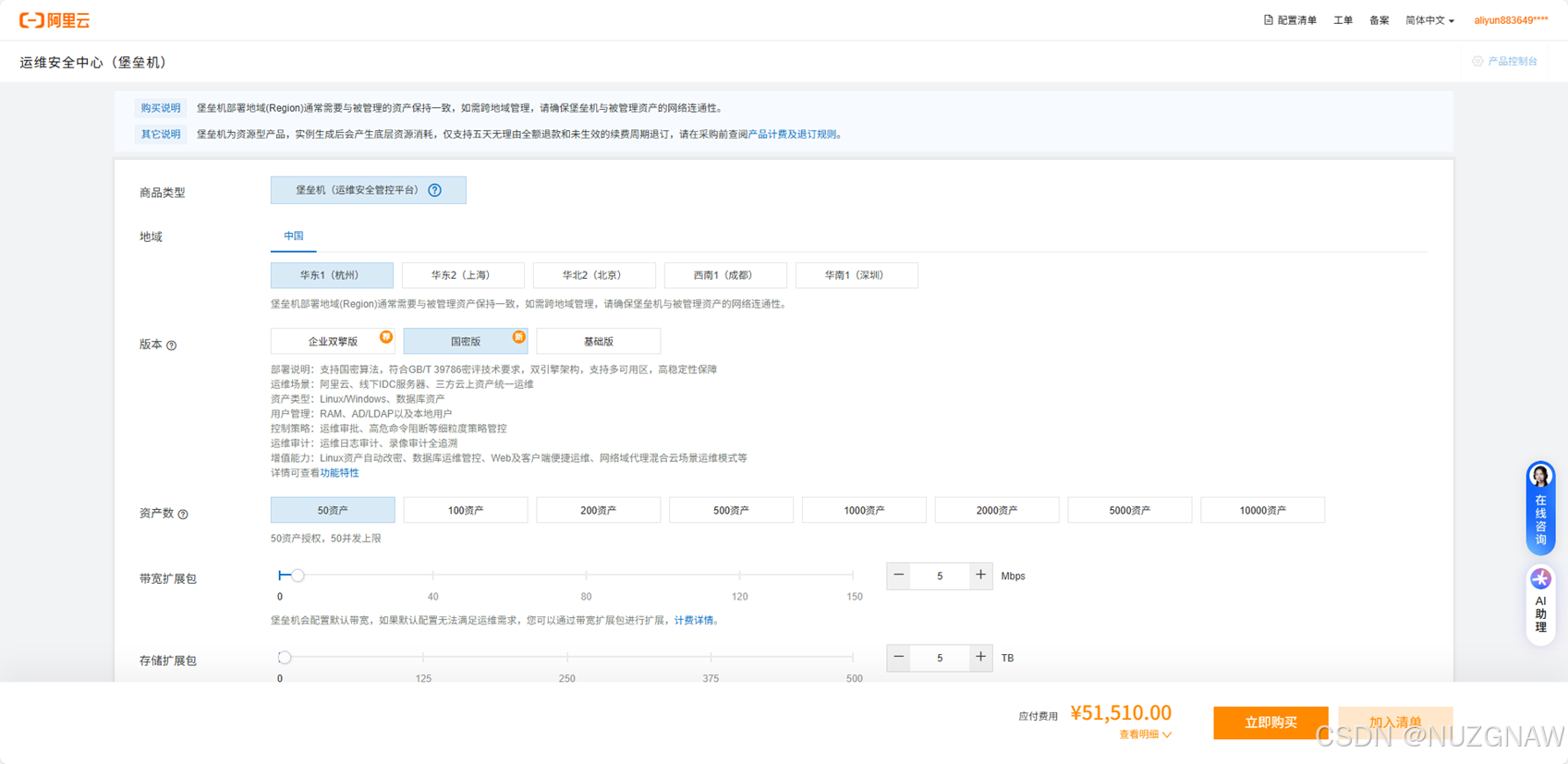Select 10000资产 asset count
This screenshot has height=764, width=1568.
1262,510
